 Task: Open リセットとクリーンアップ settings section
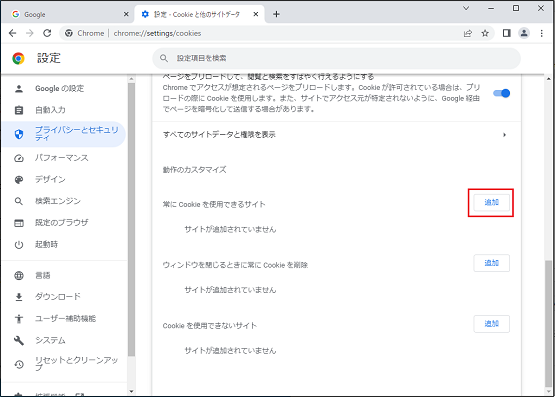tap(64, 363)
